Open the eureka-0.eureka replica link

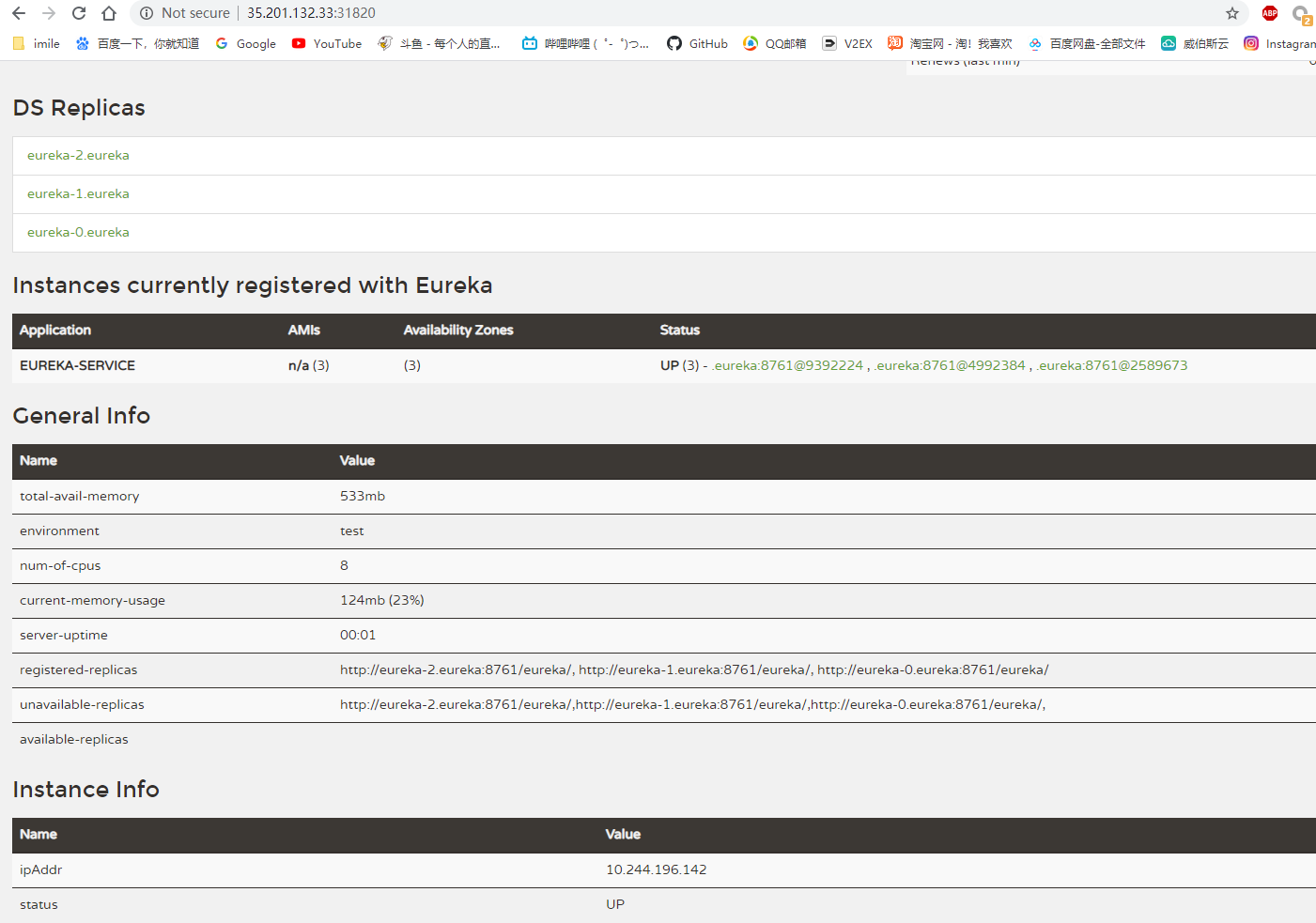tap(78, 233)
